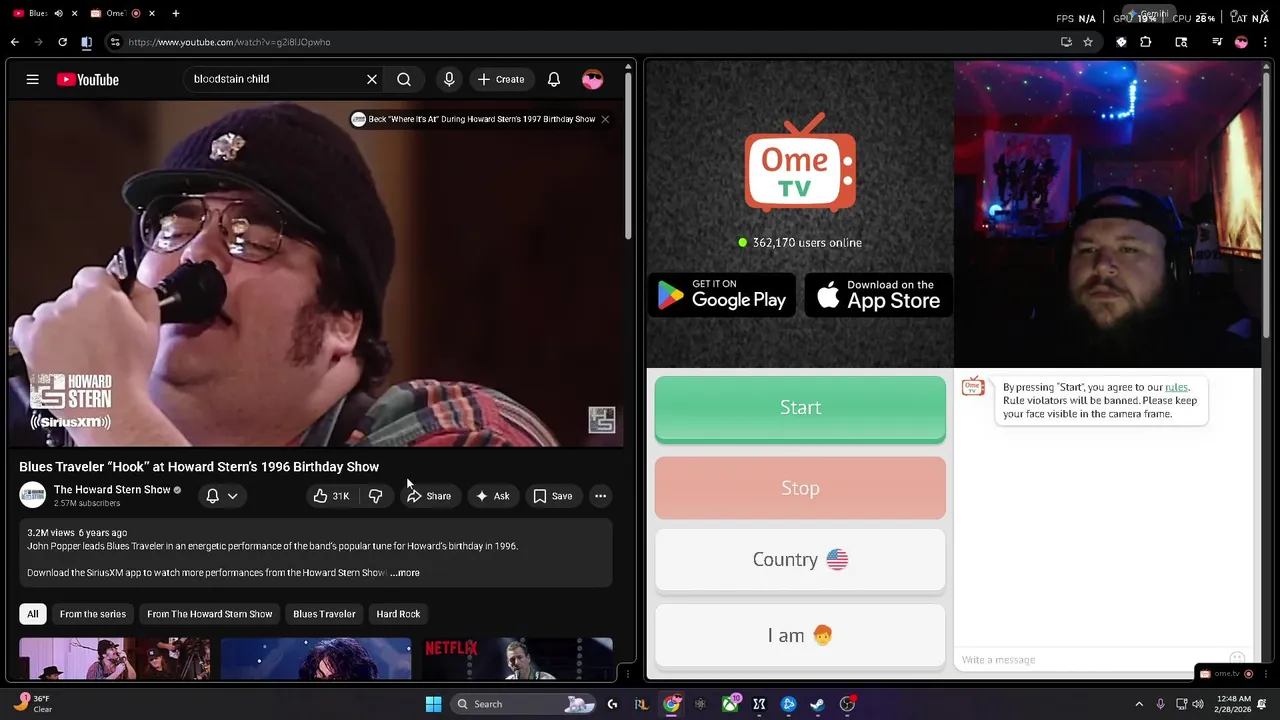Screen dimensions: 1280x720
Task: Click the Ask button under video
Action: coord(492,496)
